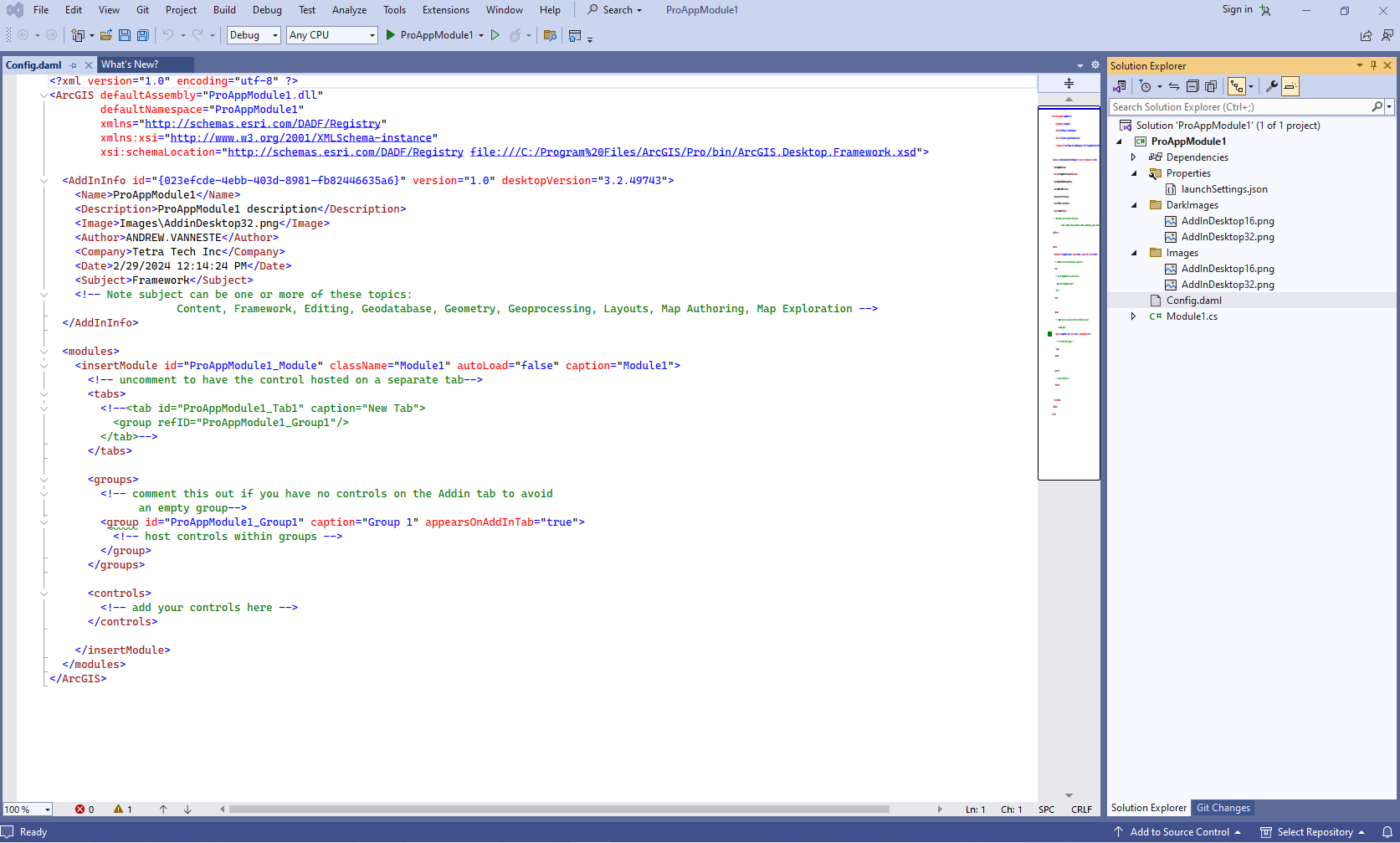
Task: Click the Show All Files icon
Action: [1211, 86]
